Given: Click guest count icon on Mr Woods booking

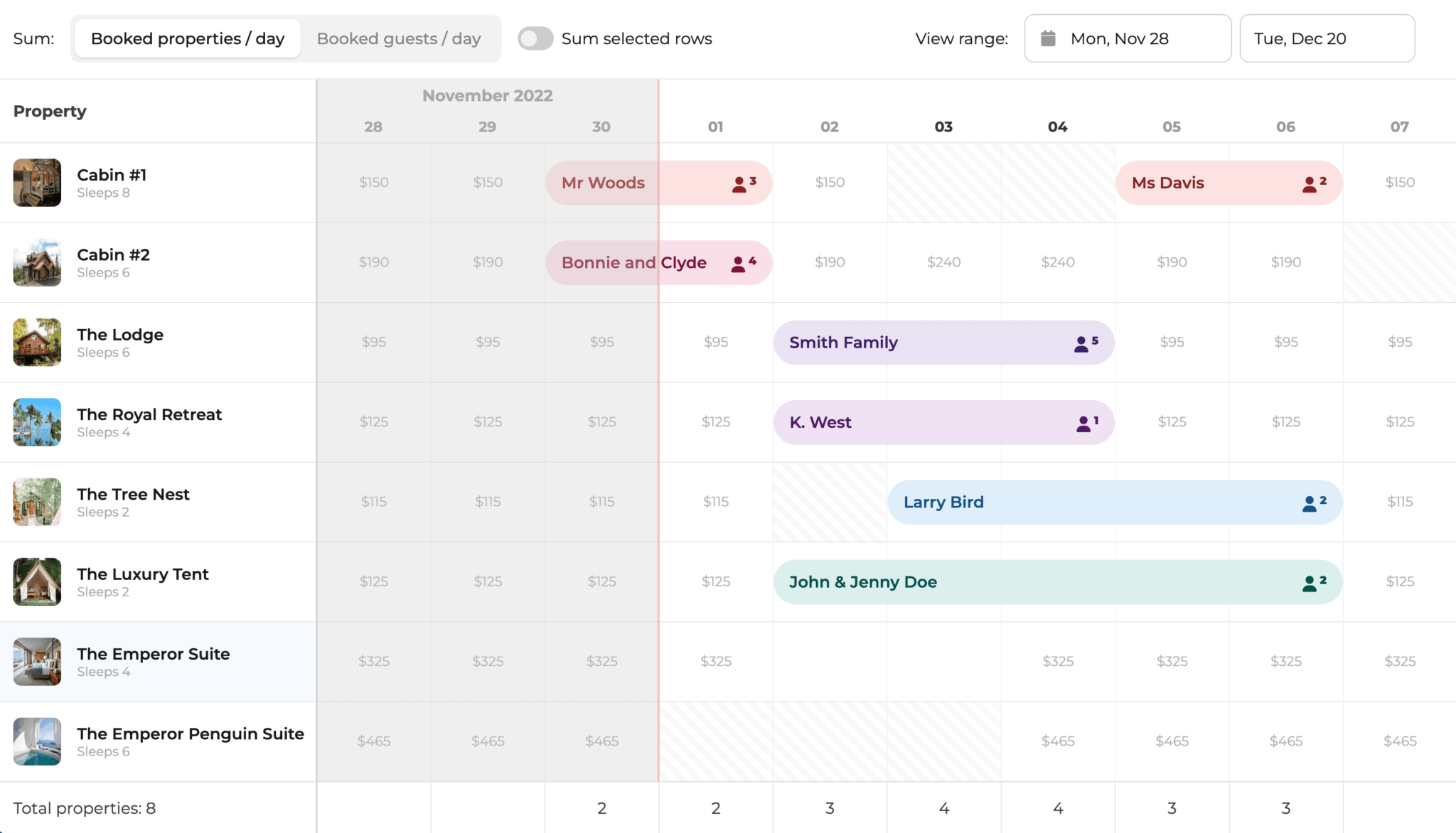Looking at the screenshot, I should pos(739,184).
